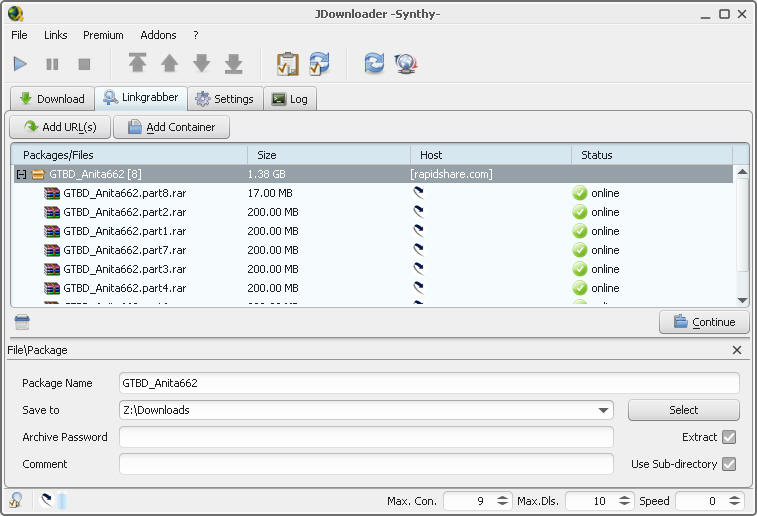Click the globe update icon in toolbar
The image size is (757, 516).
405,64
